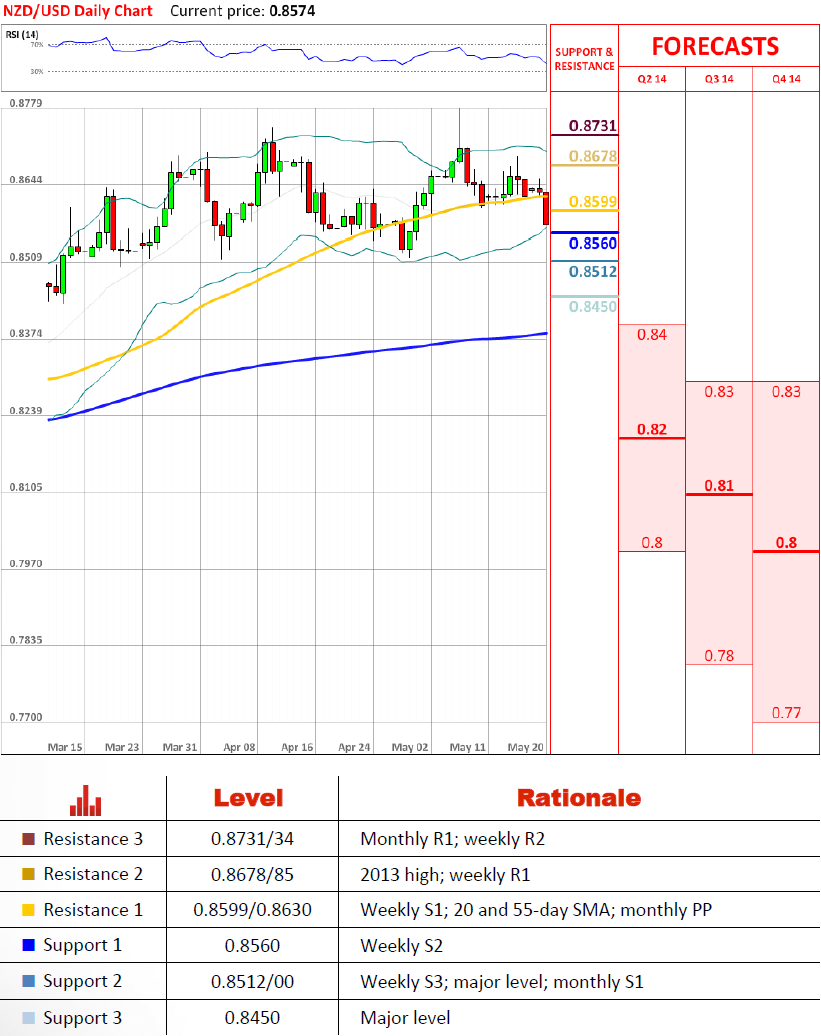Viewport: 821px width, 1036px height.
Task: Click the Q2 14 median forecast 0.82
Action: click(652, 429)
